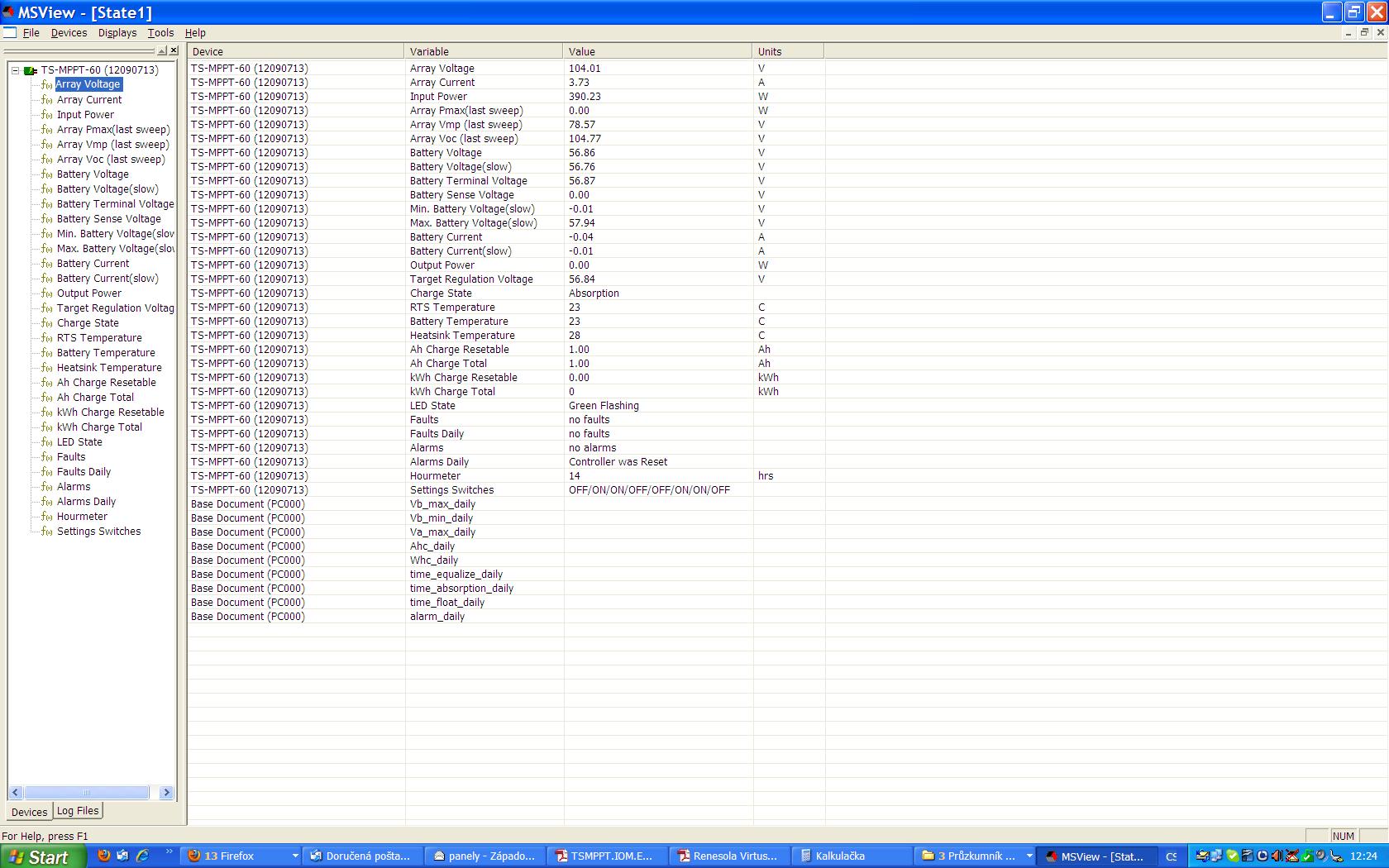Image resolution: width=1389 pixels, height=868 pixels.
Task: Switch to the Log Files tab
Action: (x=78, y=811)
